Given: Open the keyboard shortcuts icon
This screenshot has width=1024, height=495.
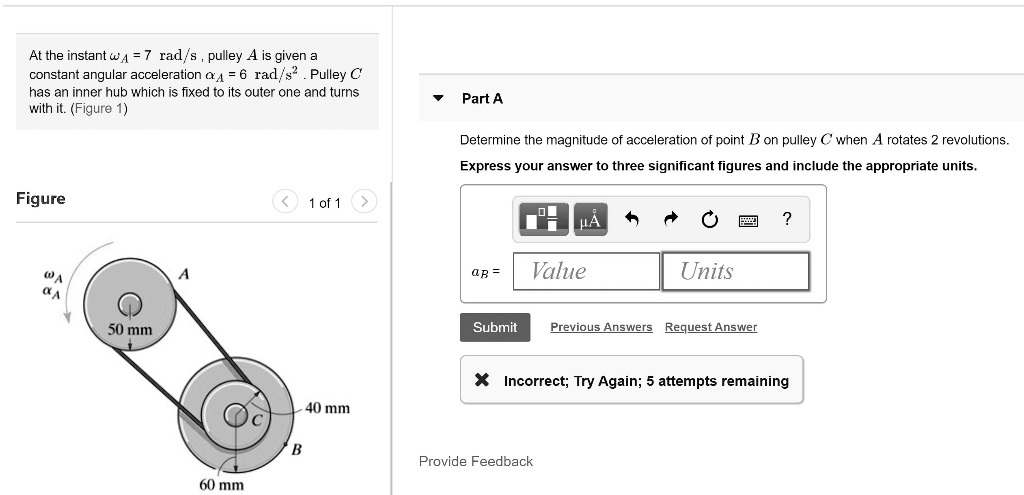Looking at the screenshot, I should [x=748, y=221].
